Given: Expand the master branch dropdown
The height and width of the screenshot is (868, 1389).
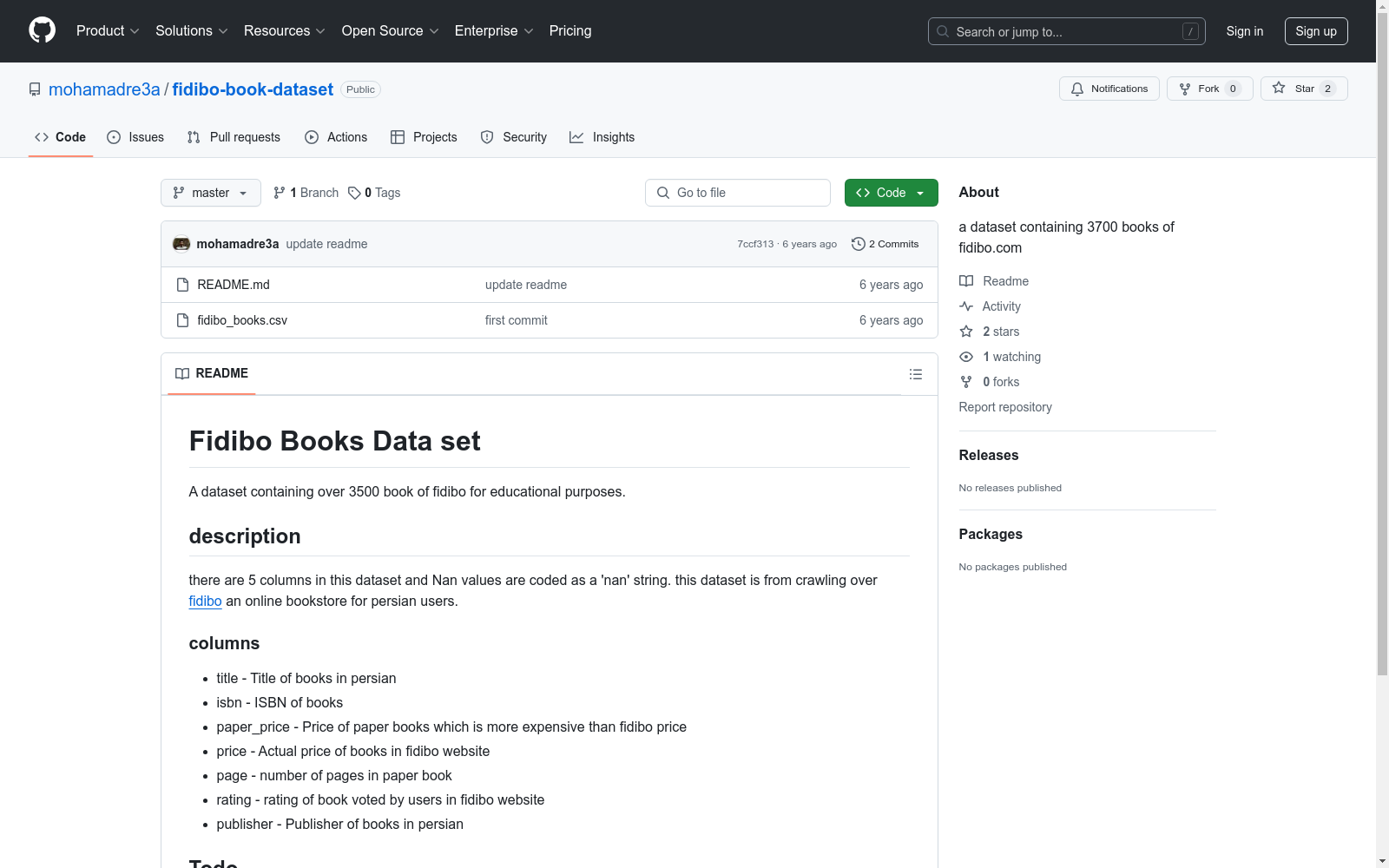Looking at the screenshot, I should pos(211,193).
